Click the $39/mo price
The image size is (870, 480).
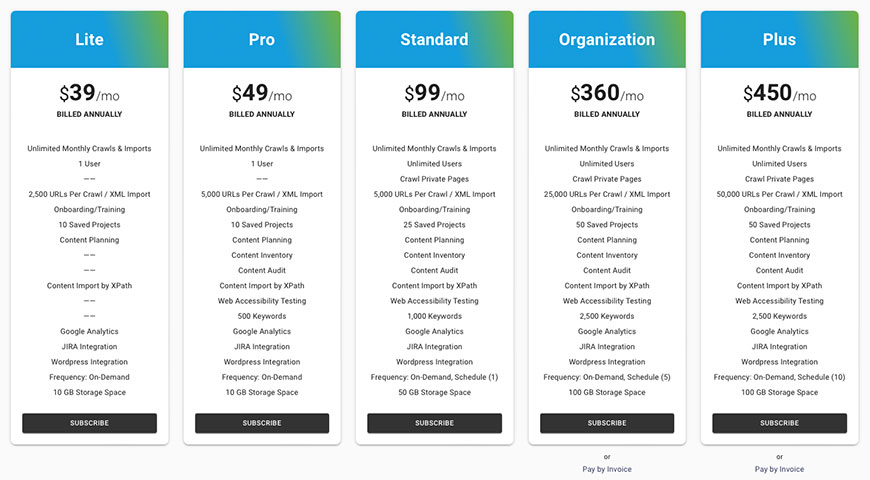tap(89, 94)
